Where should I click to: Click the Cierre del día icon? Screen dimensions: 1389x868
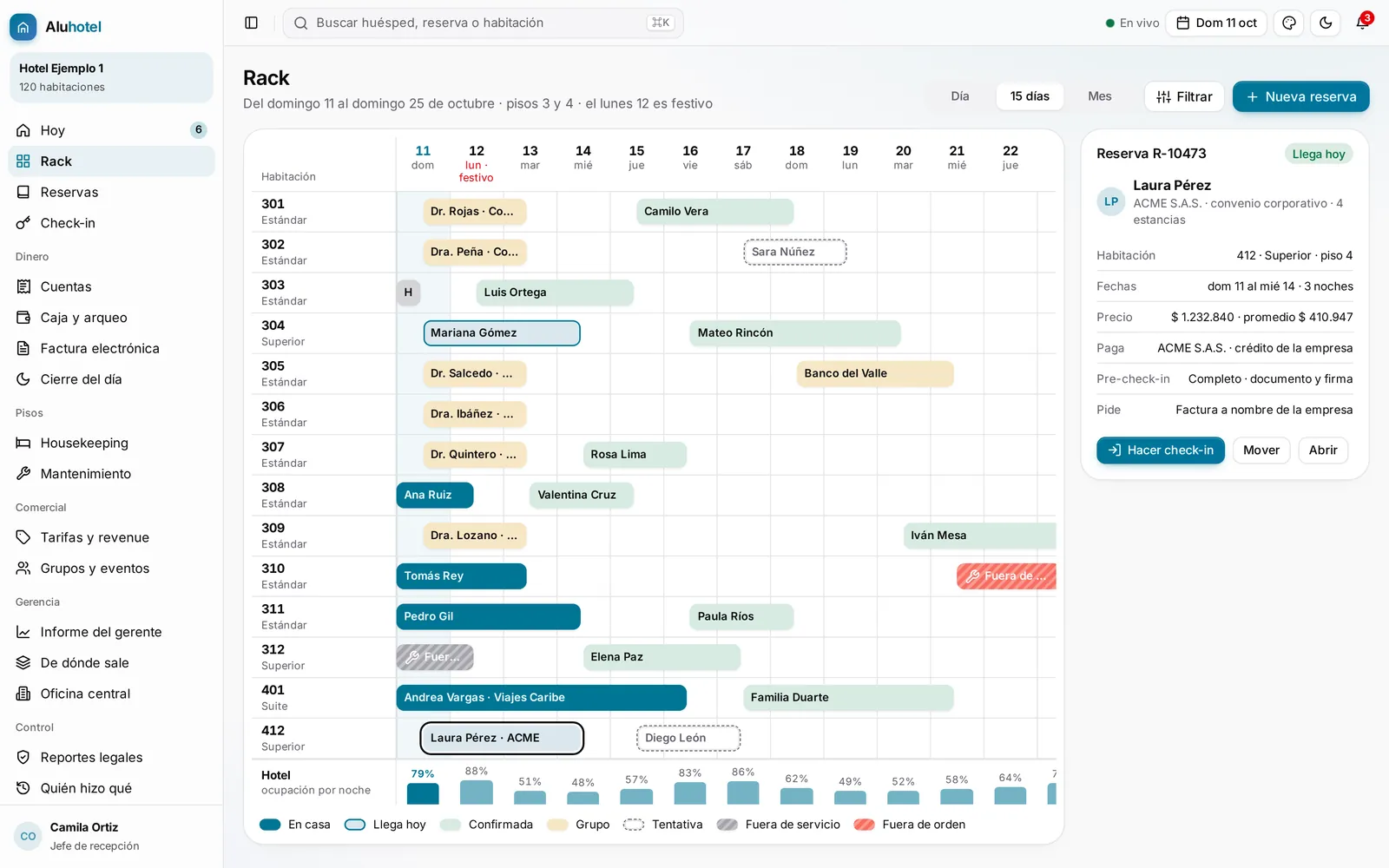tap(23, 379)
